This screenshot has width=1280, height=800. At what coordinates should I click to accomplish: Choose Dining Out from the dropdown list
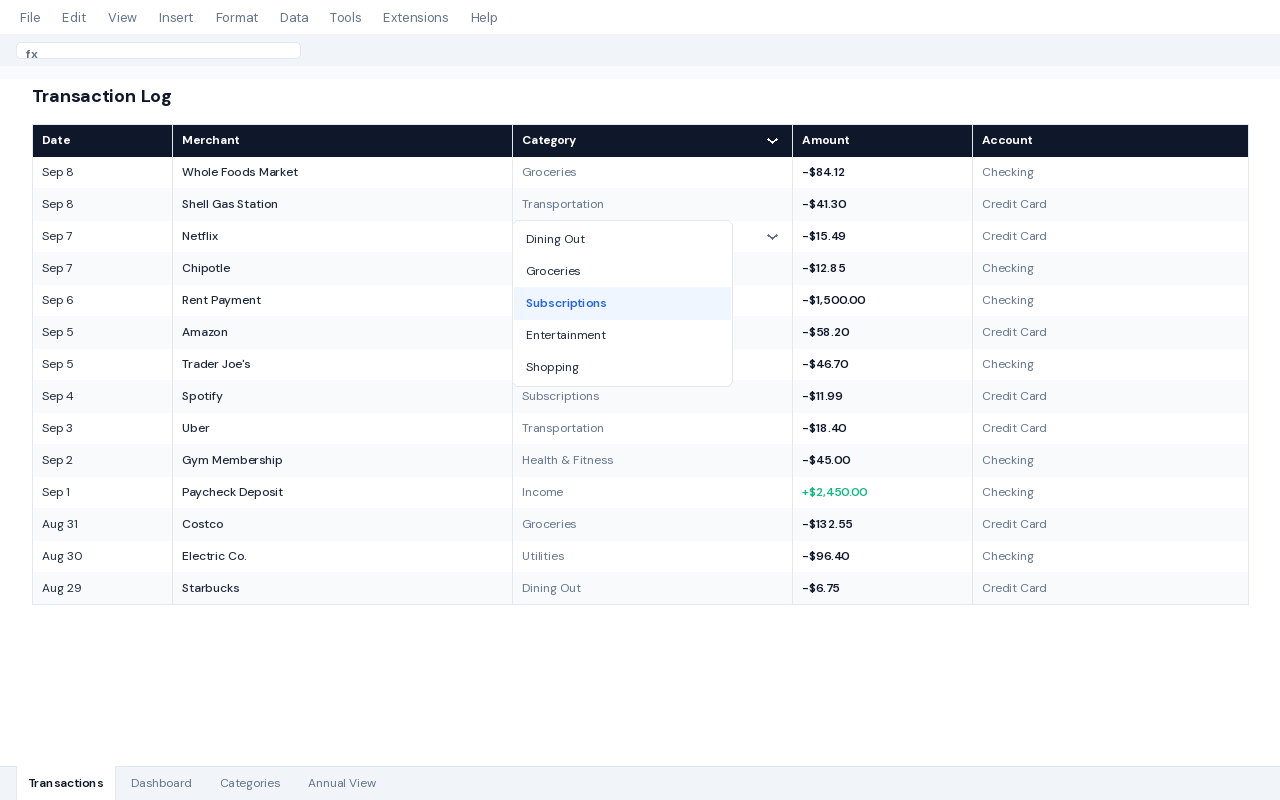(x=622, y=239)
